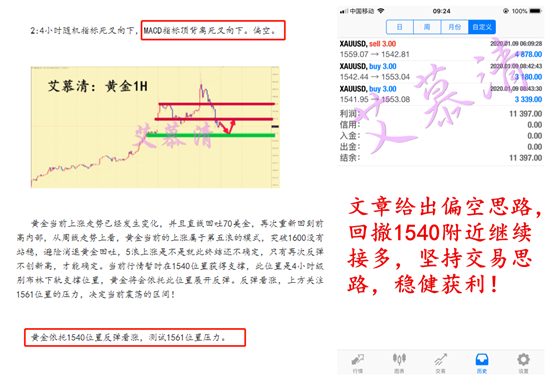Click the 2020.01.09 06:09:28 timestamp
550x380 pixels.
point(516,44)
